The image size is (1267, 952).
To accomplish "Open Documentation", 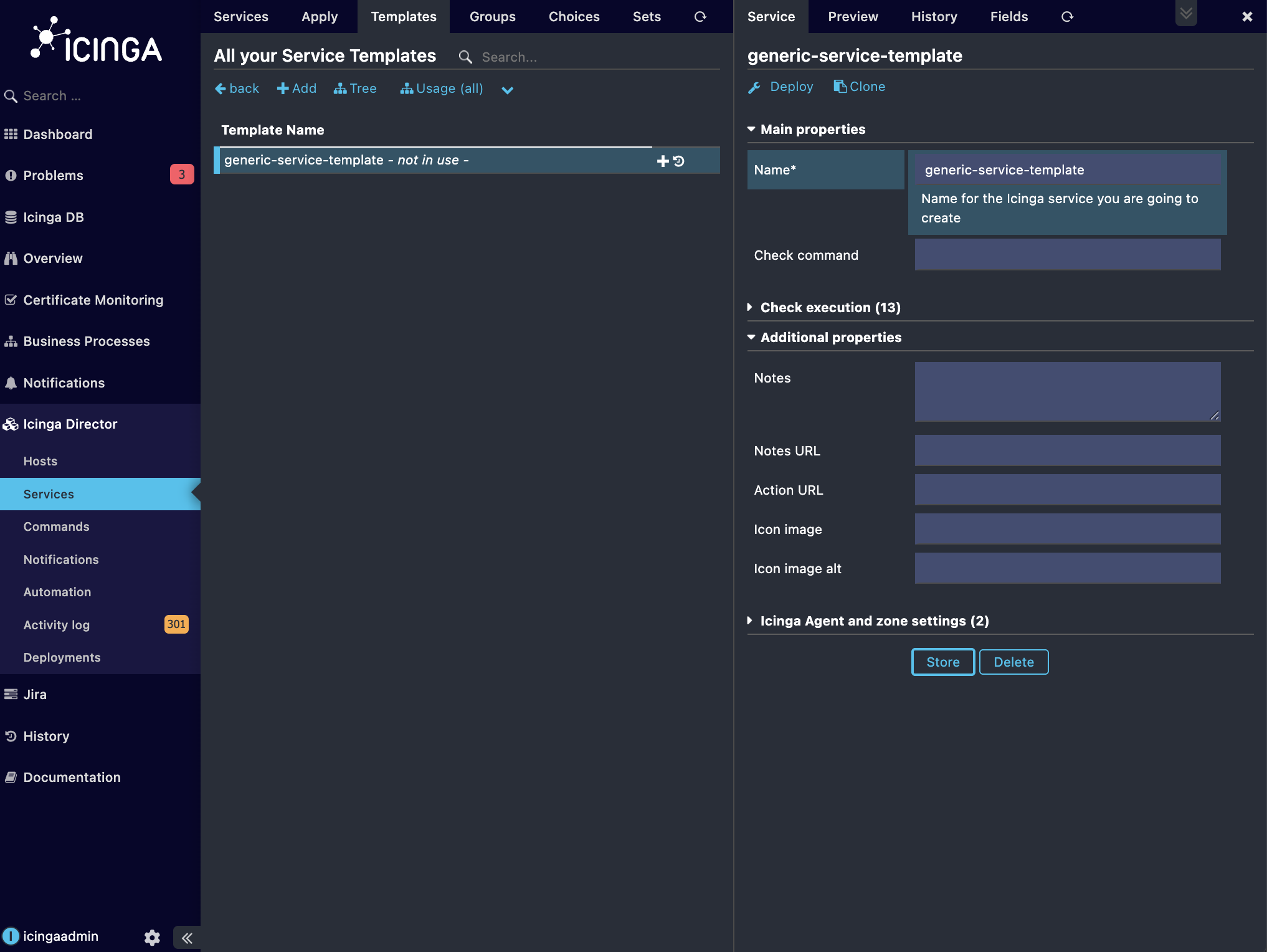I will point(72,777).
